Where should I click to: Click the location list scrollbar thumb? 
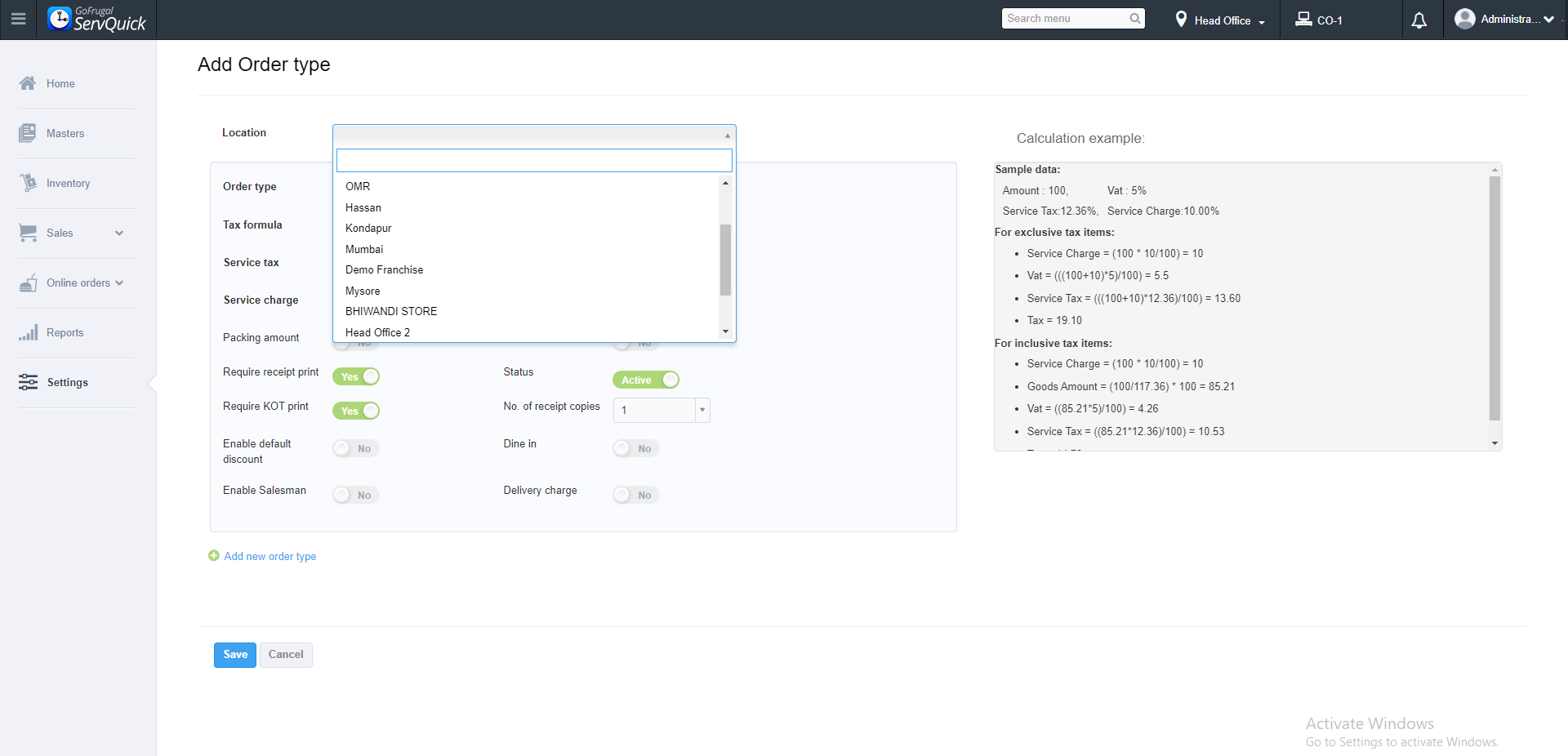tap(725, 260)
